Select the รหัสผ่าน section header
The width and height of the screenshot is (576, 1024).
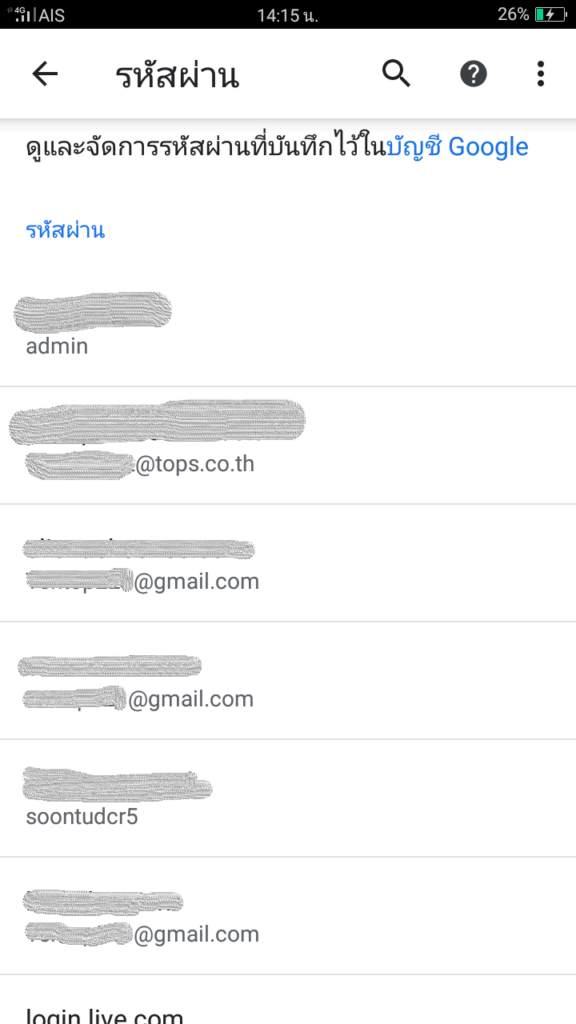(65, 230)
